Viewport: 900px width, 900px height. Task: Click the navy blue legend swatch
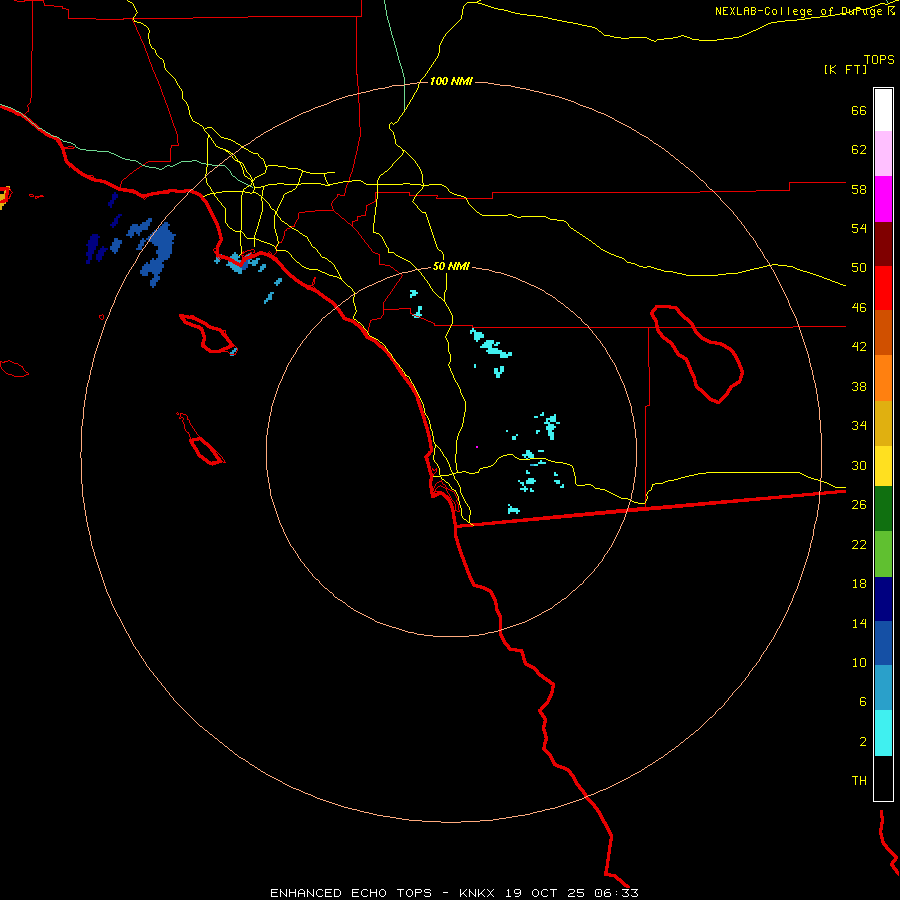tap(883, 599)
